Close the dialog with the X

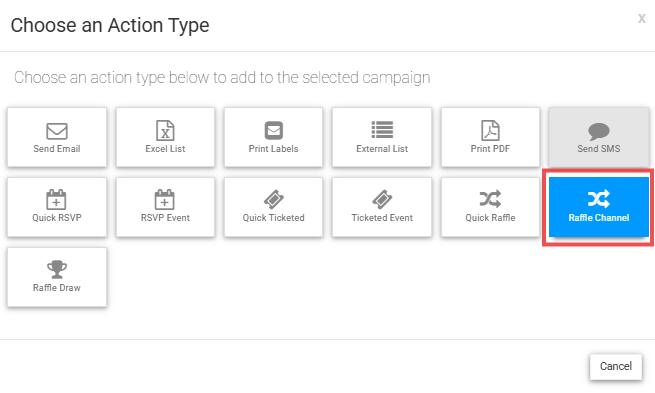point(642,18)
